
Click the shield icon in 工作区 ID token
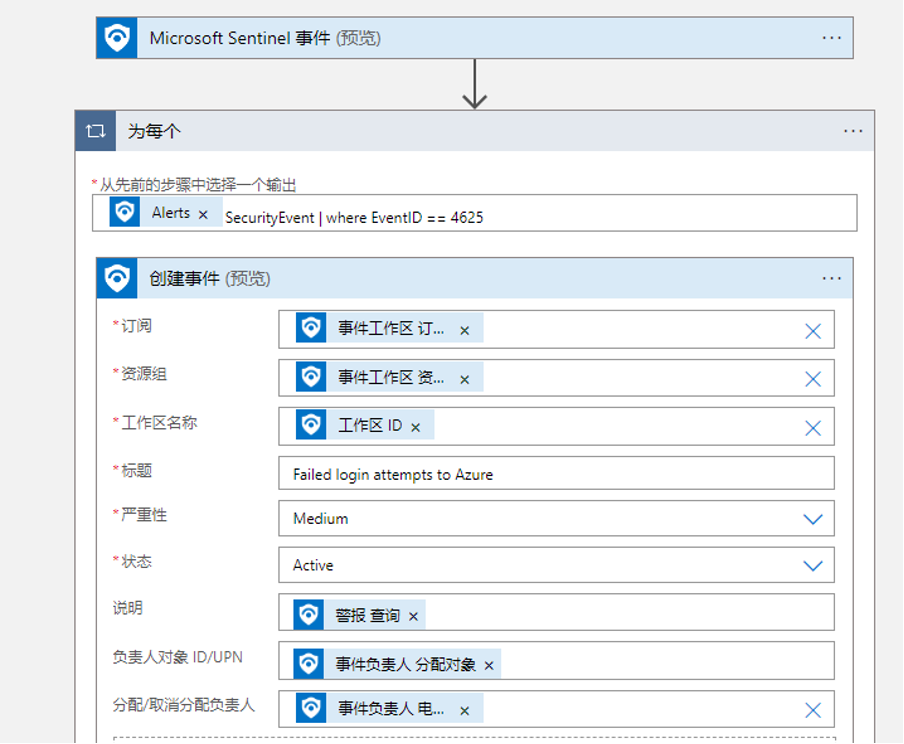pos(311,425)
